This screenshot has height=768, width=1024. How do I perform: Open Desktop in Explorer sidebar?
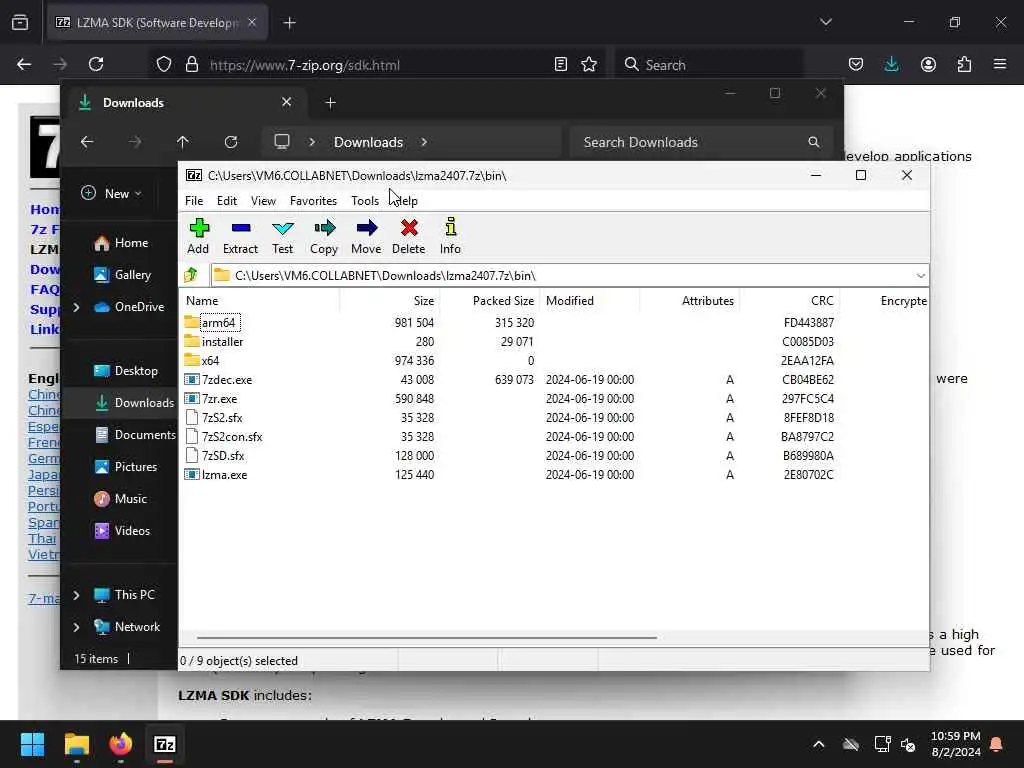point(126,371)
